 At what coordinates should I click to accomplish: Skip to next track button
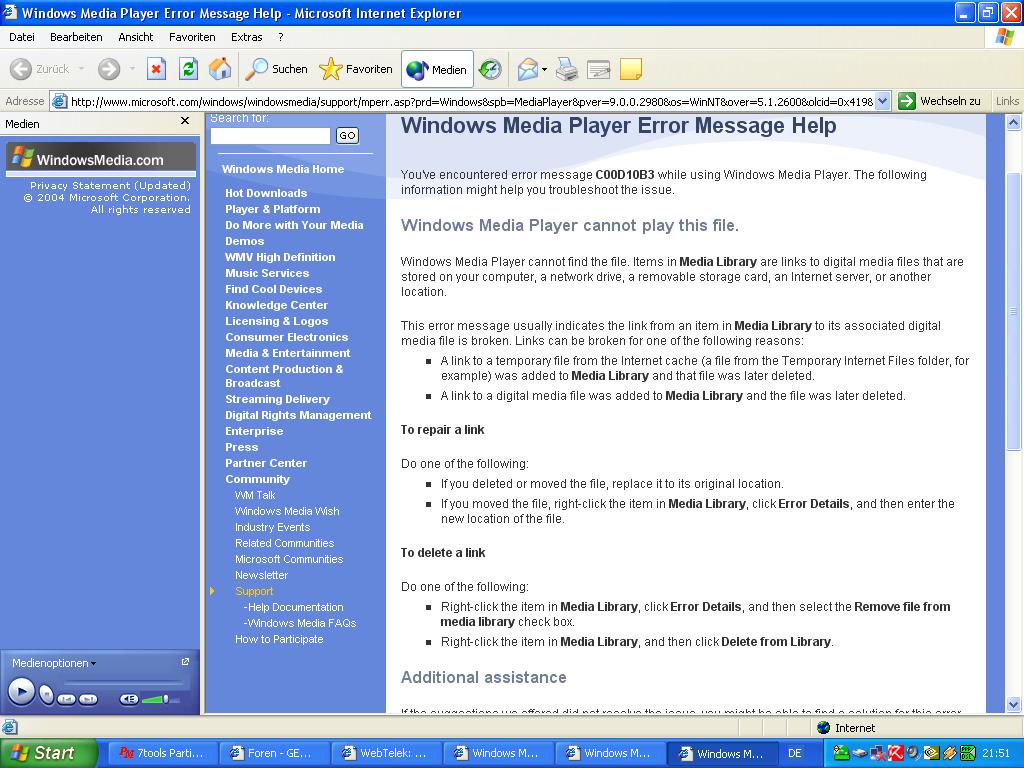tap(88, 699)
